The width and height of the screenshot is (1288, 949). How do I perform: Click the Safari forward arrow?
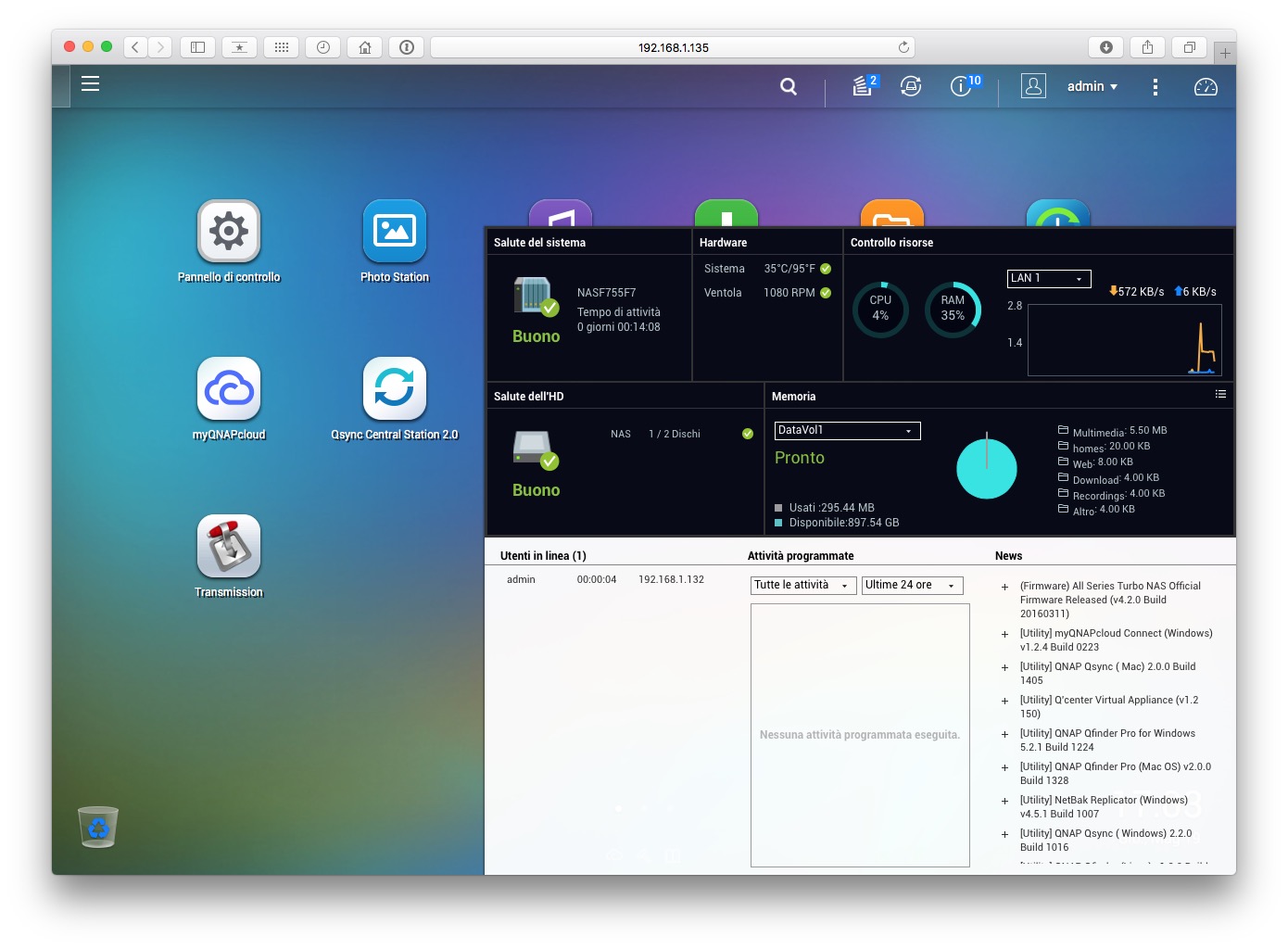[160, 47]
